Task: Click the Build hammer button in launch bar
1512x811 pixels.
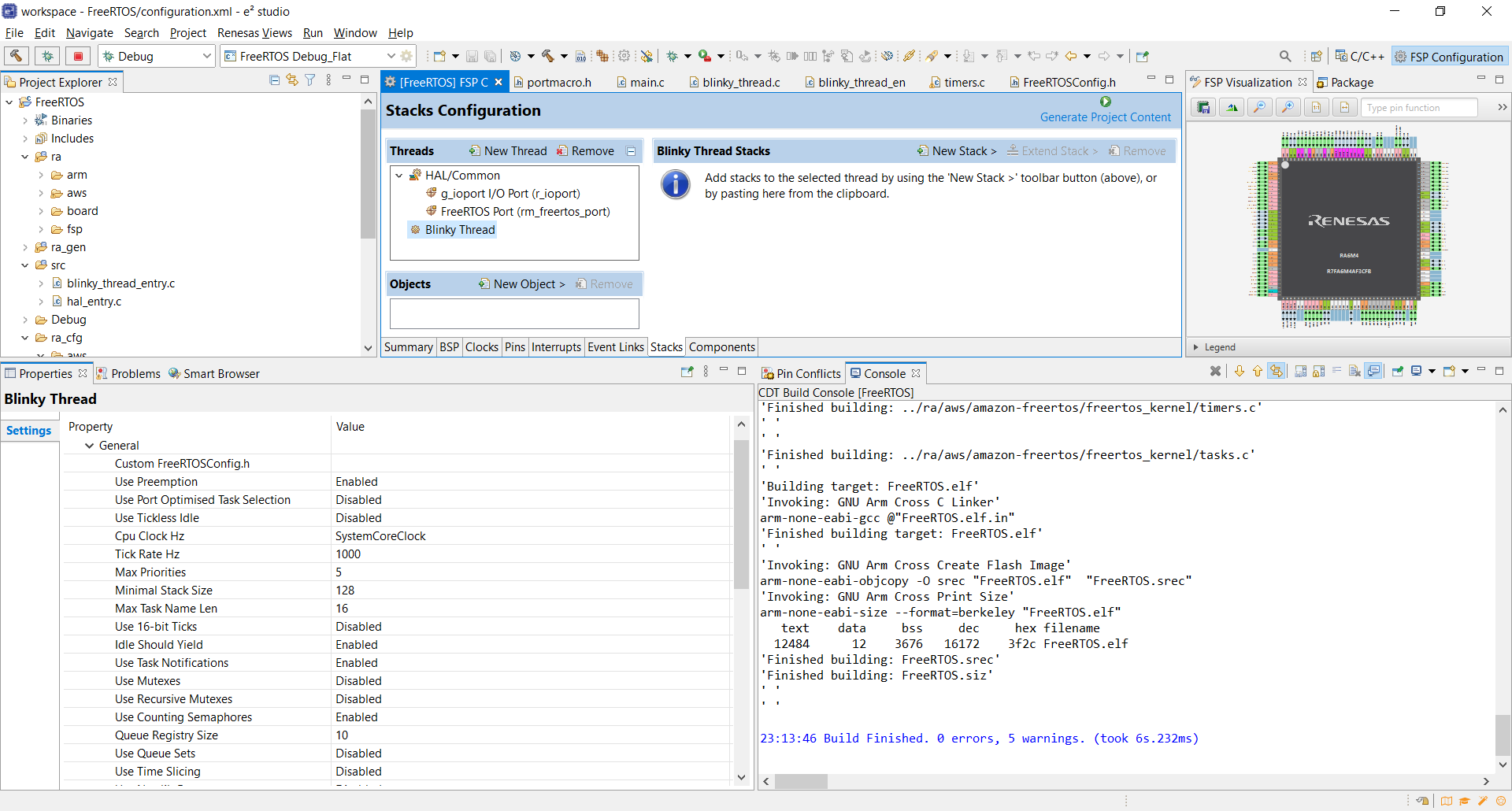Action: pos(17,56)
